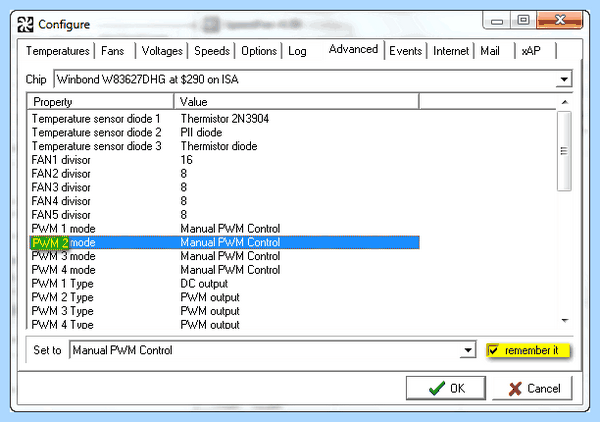
Task: Go to the Voltages tab
Action: click(162, 51)
